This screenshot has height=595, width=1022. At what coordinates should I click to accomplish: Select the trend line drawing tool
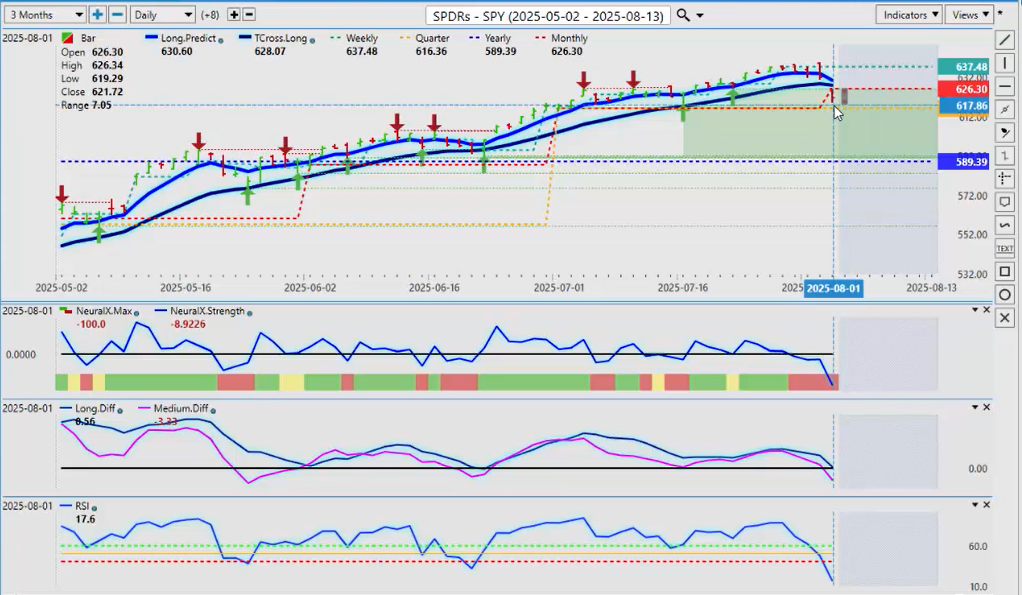click(x=1005, y=40)
